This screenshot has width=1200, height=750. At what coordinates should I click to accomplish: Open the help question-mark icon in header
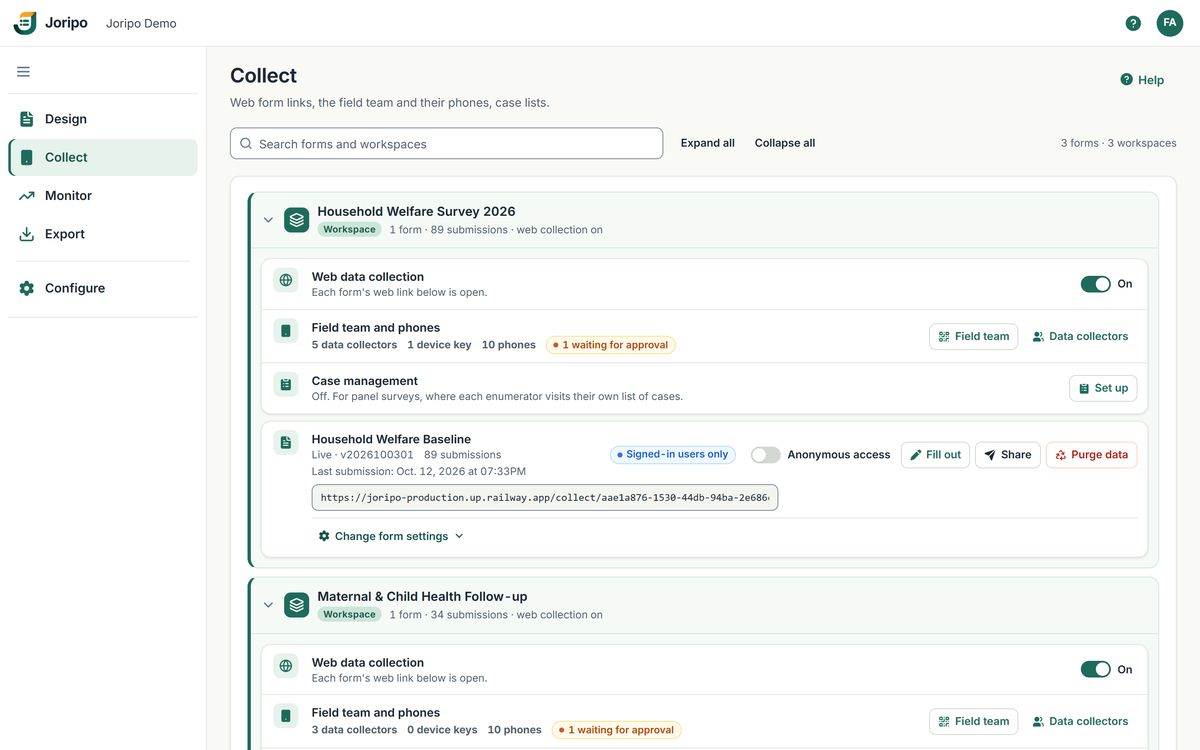[x=1133, y=23]
